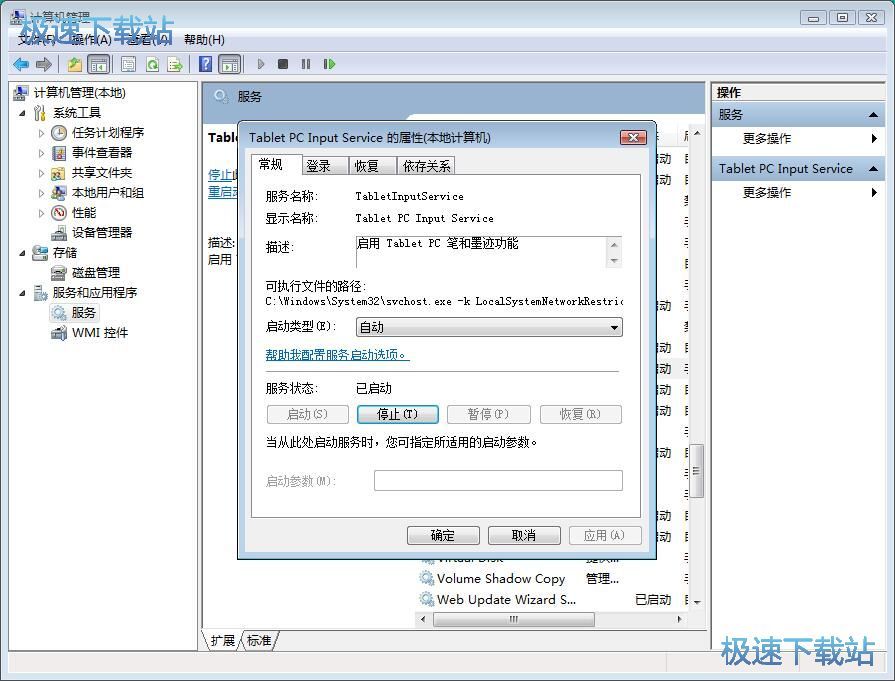Screen dimensions: 895x681
Task: Click the services list scroll right arrow
Action: pos(679,619)
